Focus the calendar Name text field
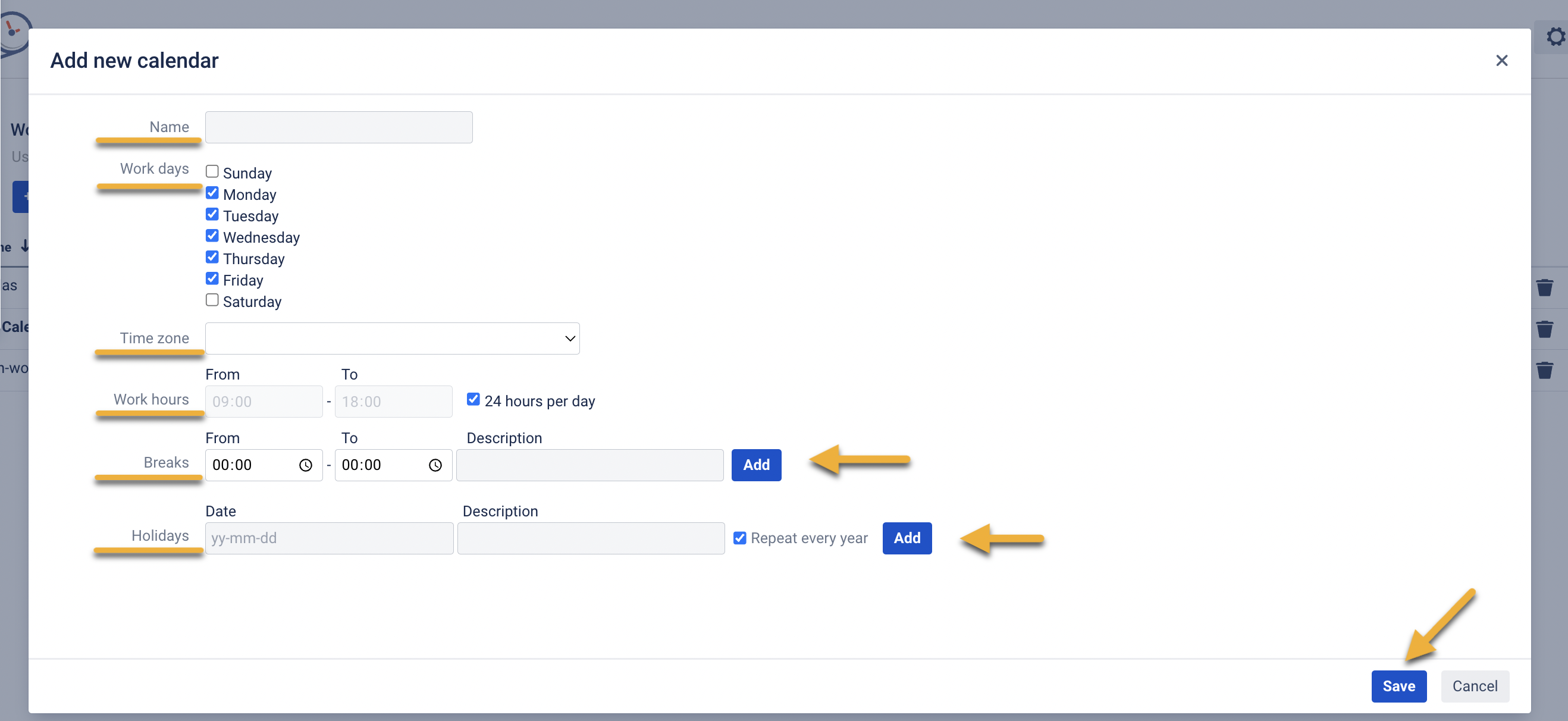 [x=338, y=127]
